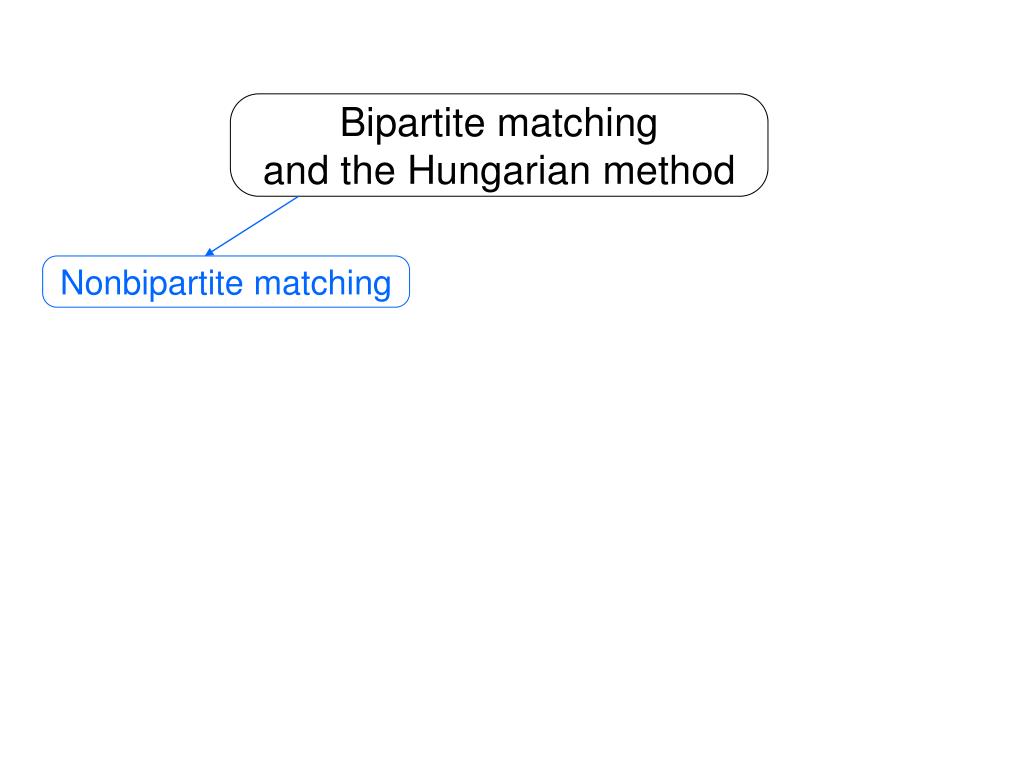Click the blue word matching
The image size is (1024, 768).
[323, 284]
